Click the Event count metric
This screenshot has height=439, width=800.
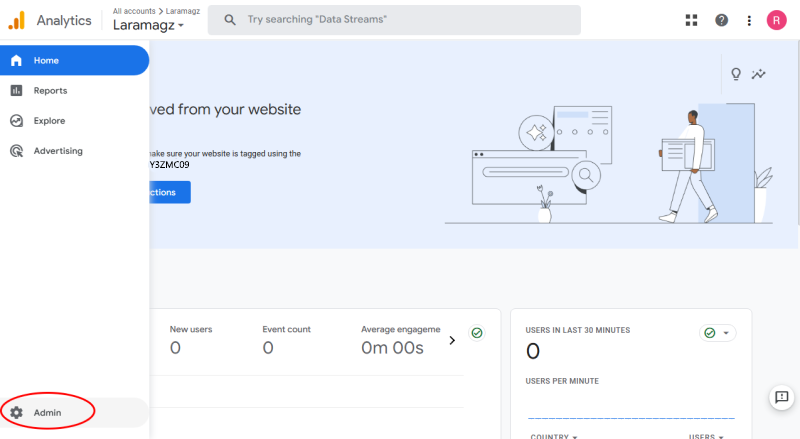pos(286,340)
